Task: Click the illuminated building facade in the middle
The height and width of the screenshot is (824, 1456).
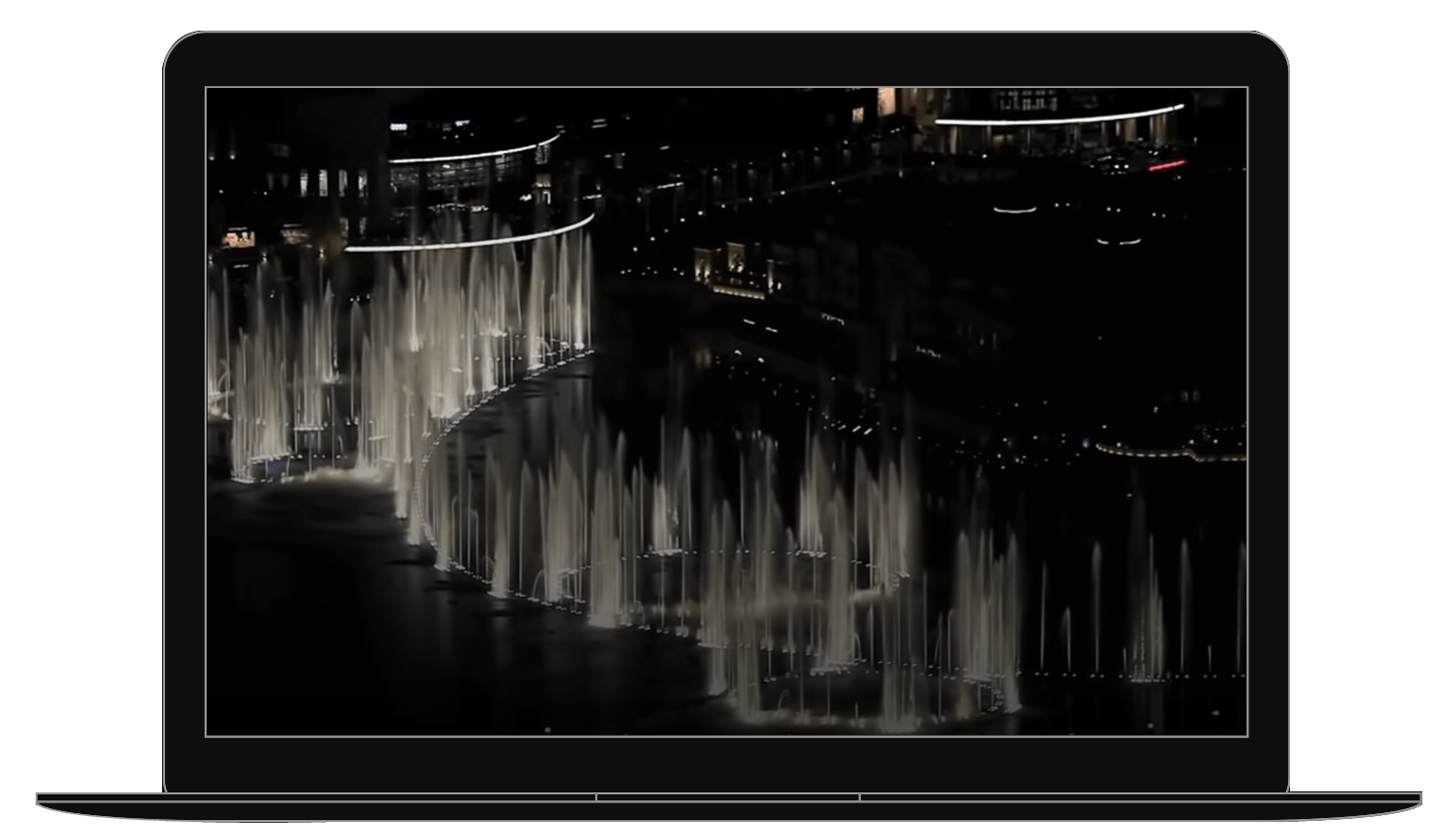Action: point(734,270)
